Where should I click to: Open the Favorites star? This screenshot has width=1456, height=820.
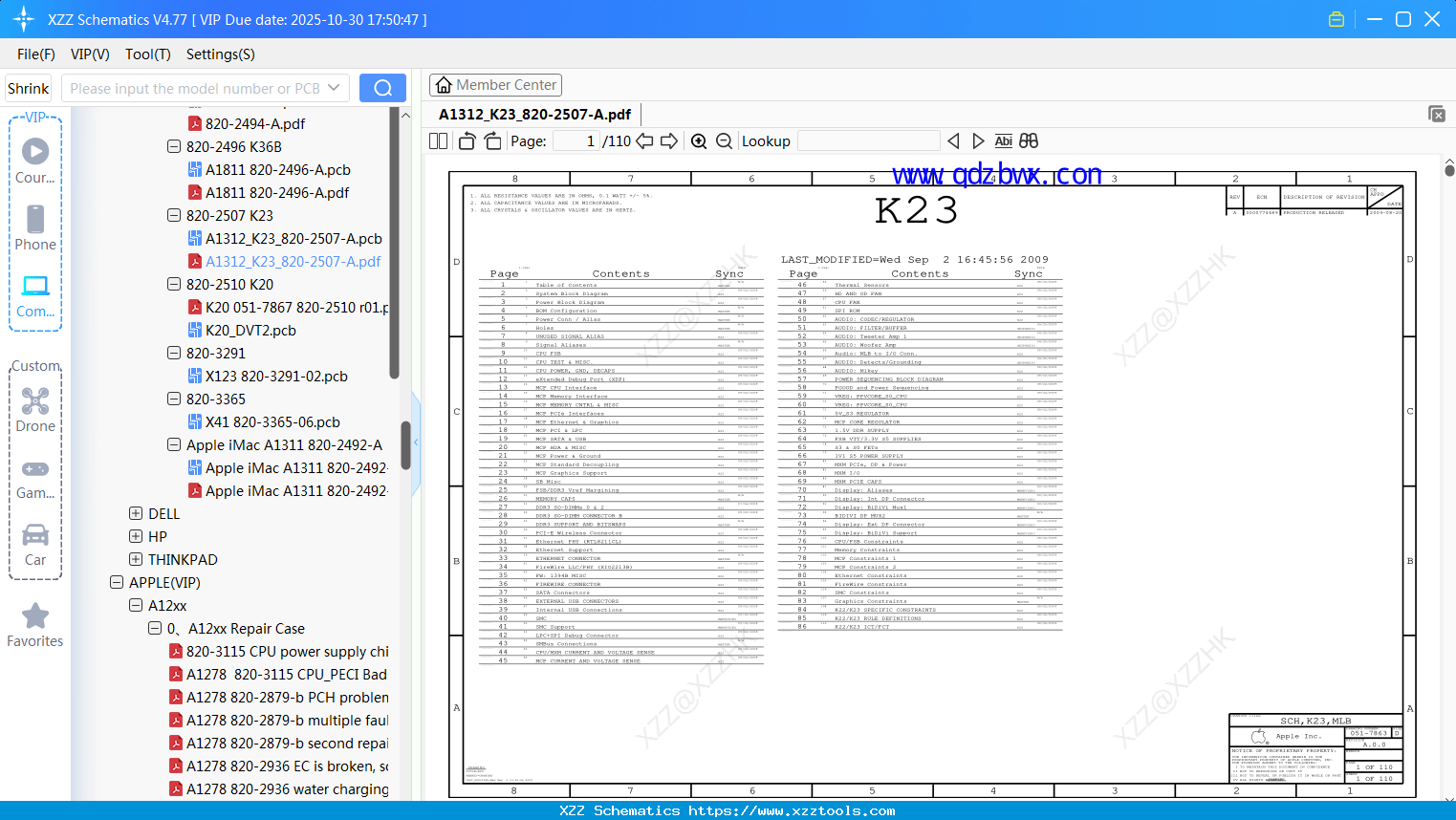(35, 625)
